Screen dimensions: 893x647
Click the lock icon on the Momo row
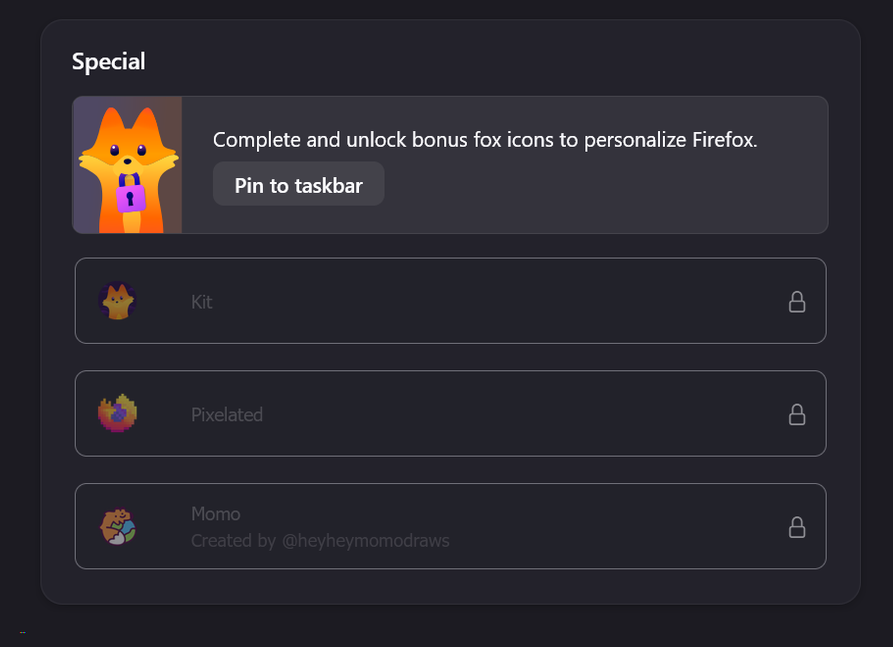coord(797,527)
